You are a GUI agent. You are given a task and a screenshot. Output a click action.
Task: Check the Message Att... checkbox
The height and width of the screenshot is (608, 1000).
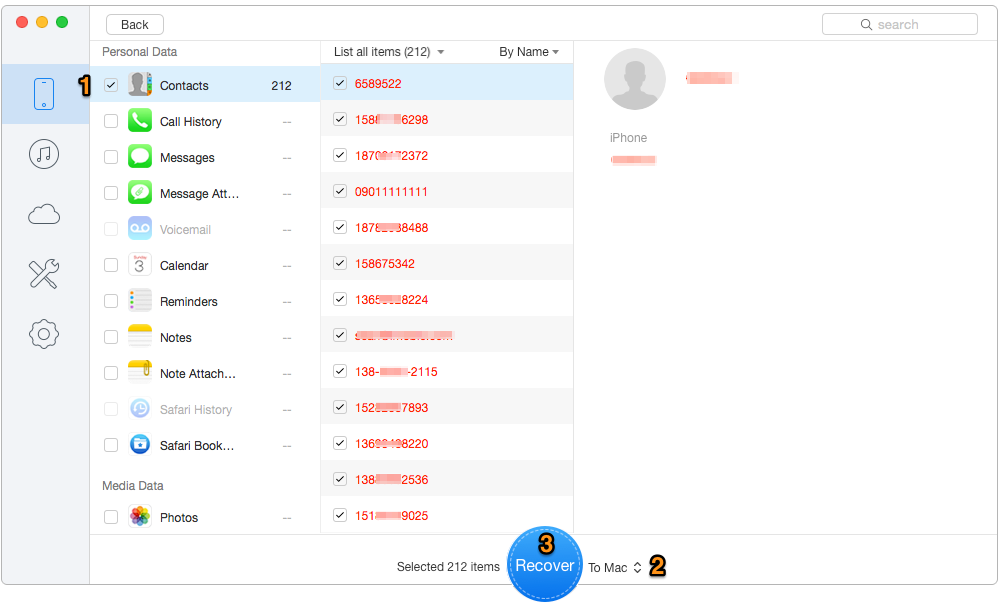click(x=111, y=193)
